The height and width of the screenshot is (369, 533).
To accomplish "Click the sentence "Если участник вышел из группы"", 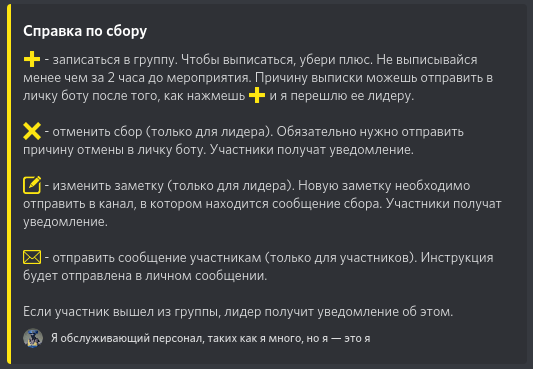I will [122, 312].
